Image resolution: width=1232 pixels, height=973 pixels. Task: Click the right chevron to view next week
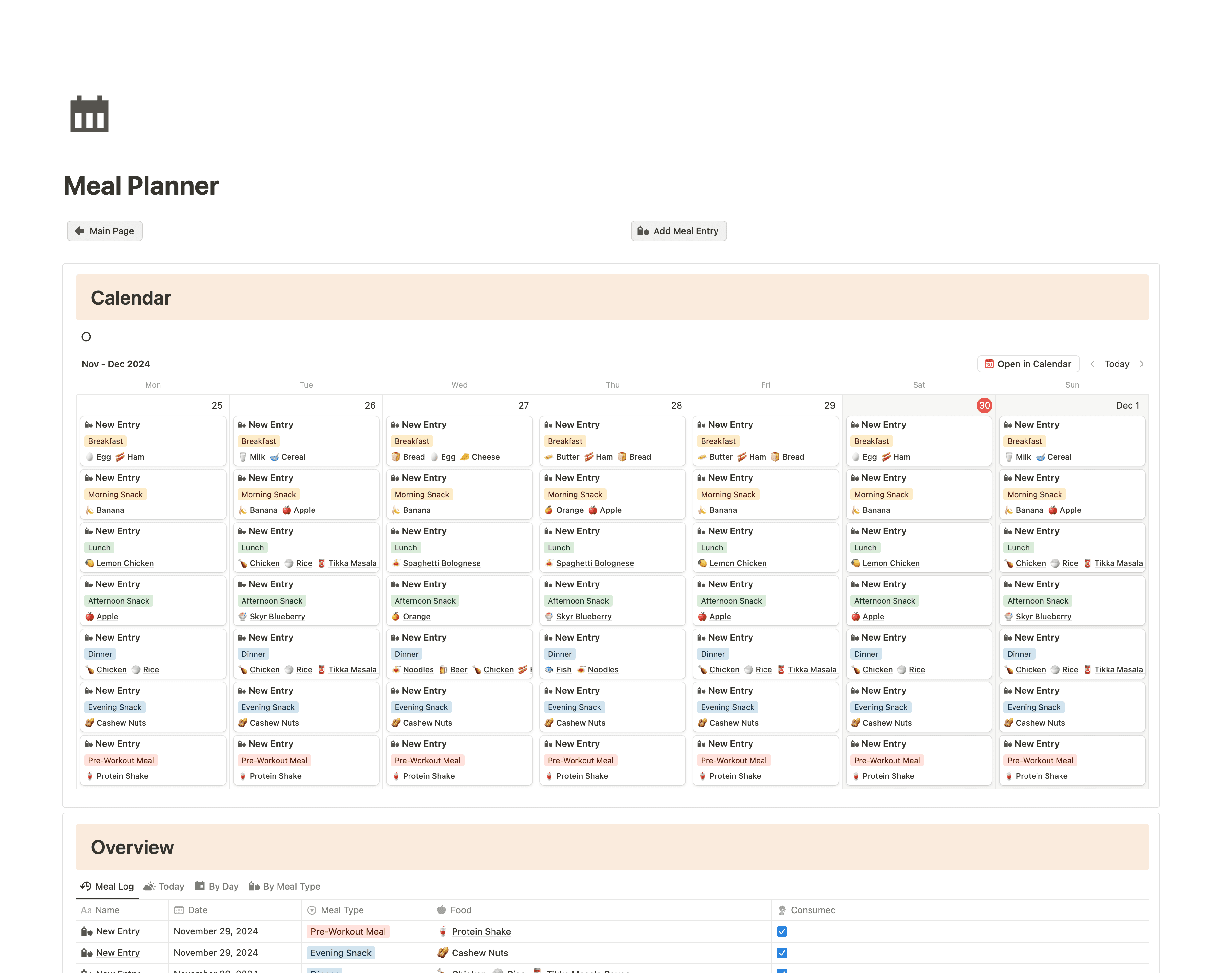click(x=1142, y=364)
